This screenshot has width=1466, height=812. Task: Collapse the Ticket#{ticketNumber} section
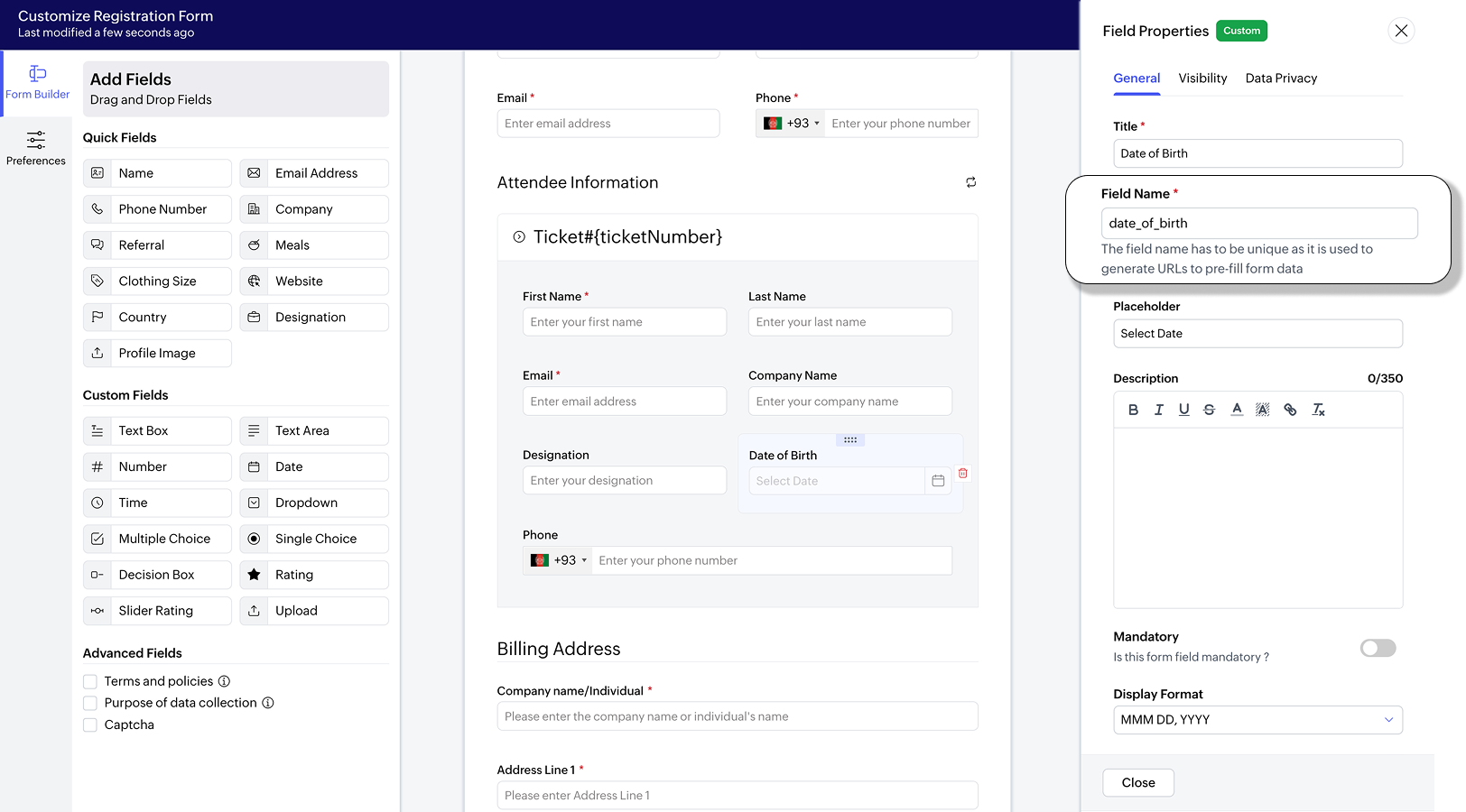point(519,237)
